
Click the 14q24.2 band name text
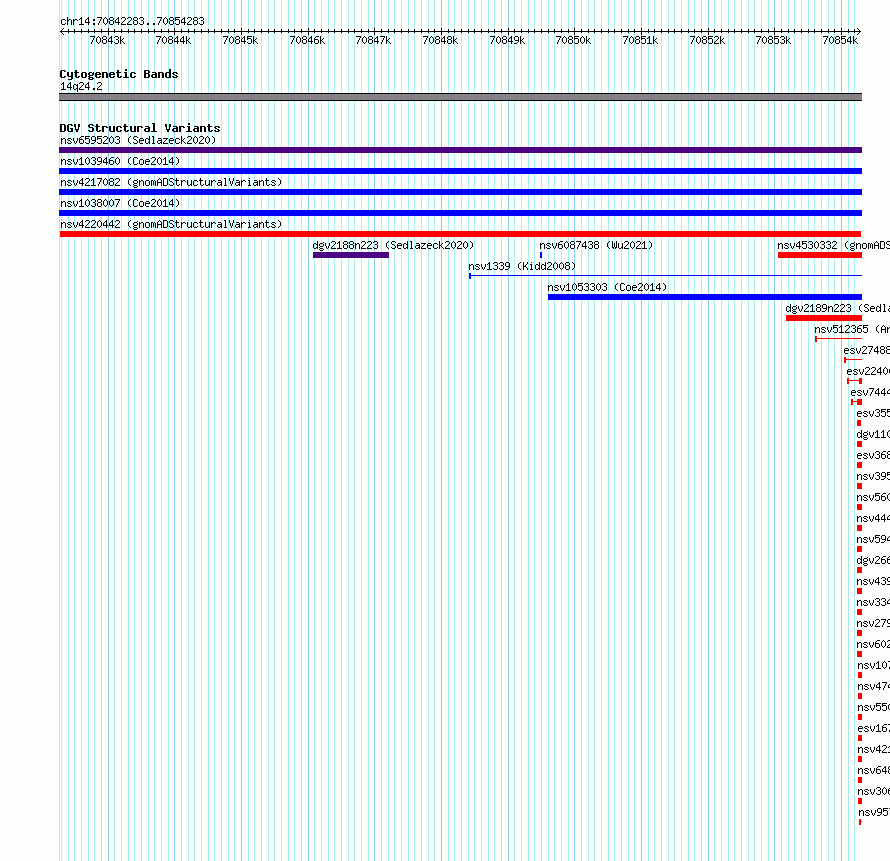pyautogui.click(x=81, y=86)
